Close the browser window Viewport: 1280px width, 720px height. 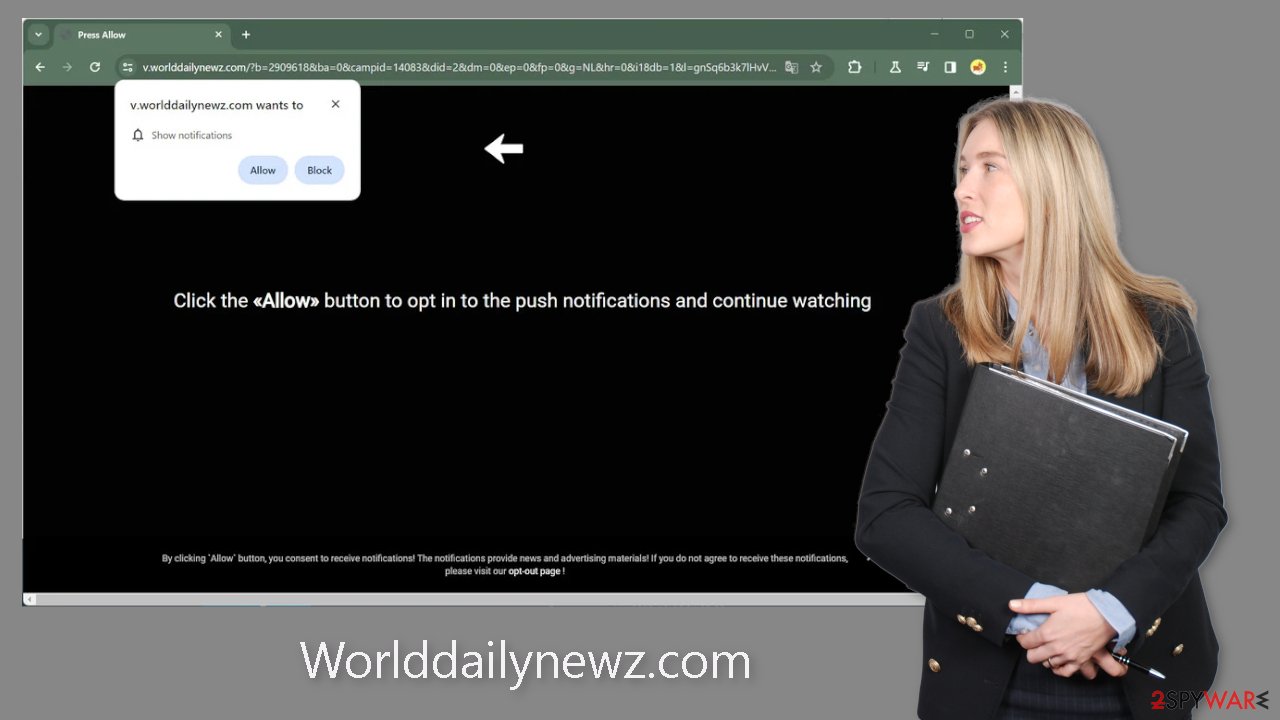[x=1005, y=34]
